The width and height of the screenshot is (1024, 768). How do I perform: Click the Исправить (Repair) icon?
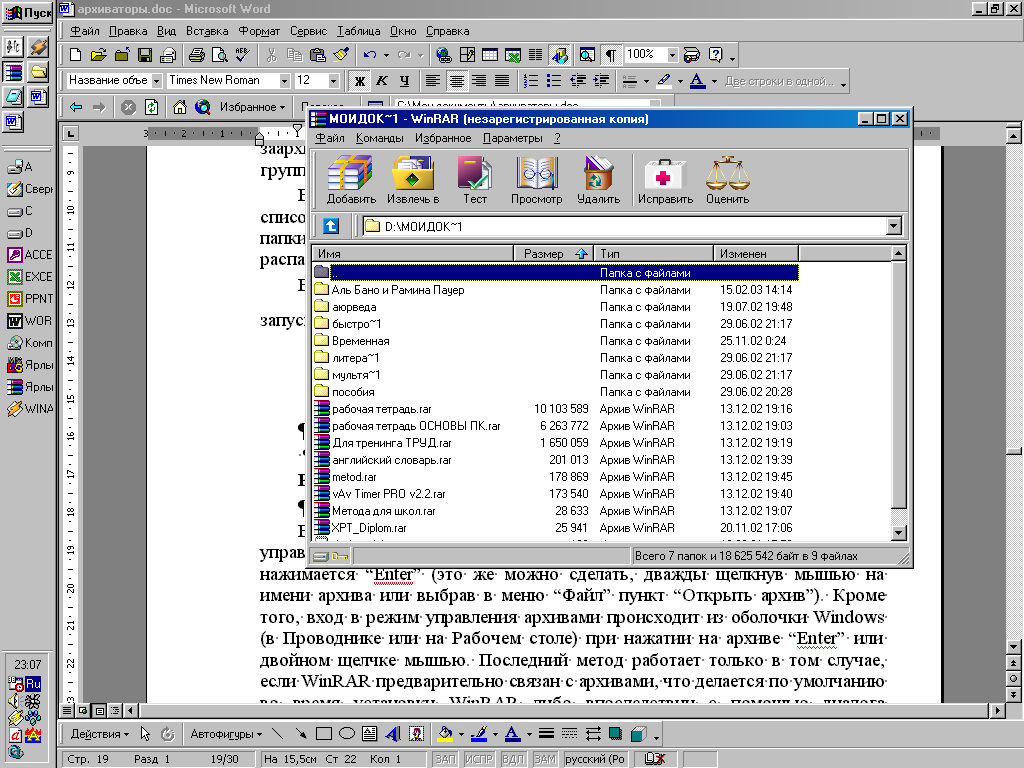pyautogui.click(x=666, y=180)
